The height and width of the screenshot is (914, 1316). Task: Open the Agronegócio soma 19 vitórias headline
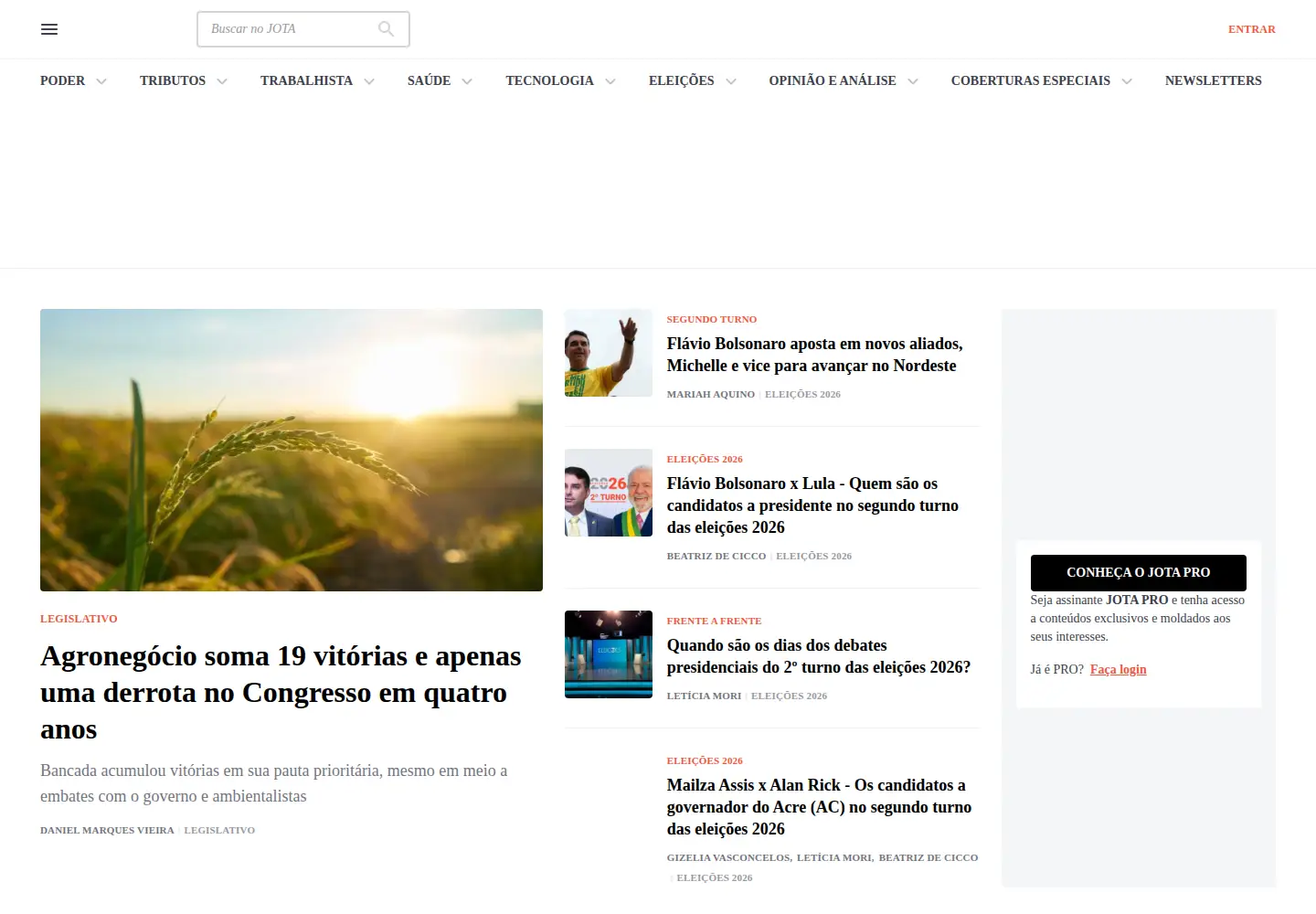[x=281, y=693]
